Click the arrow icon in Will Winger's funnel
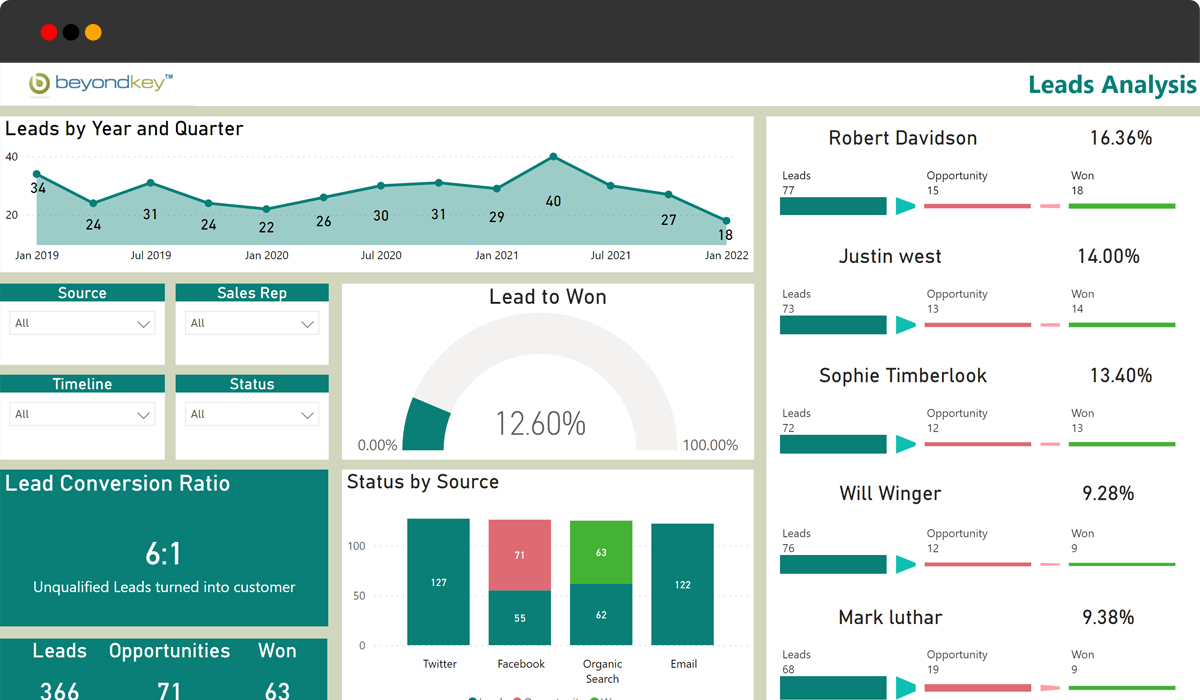 [x=905, y=564]
